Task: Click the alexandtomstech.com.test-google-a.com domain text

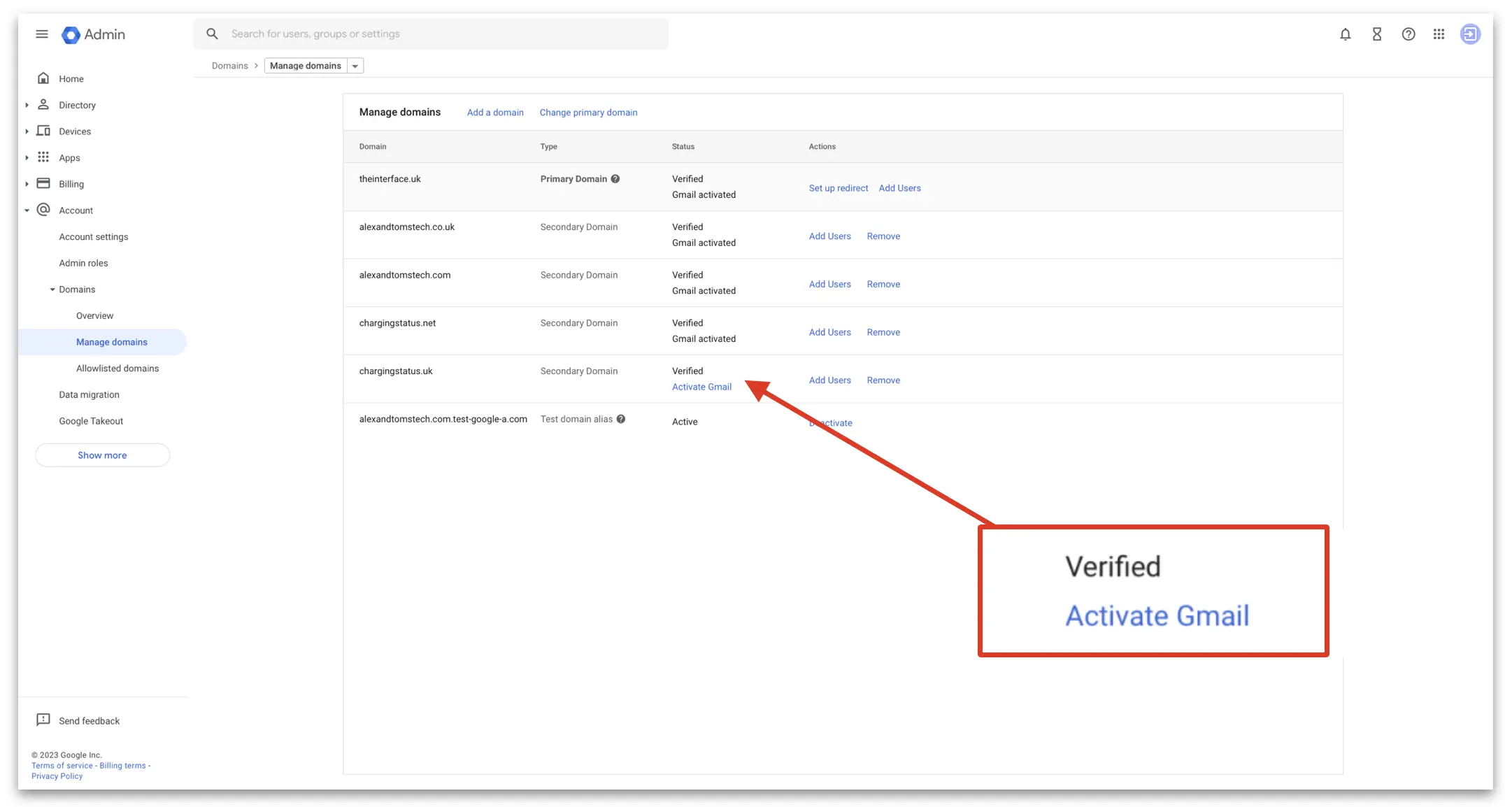Action: [443, 420]
